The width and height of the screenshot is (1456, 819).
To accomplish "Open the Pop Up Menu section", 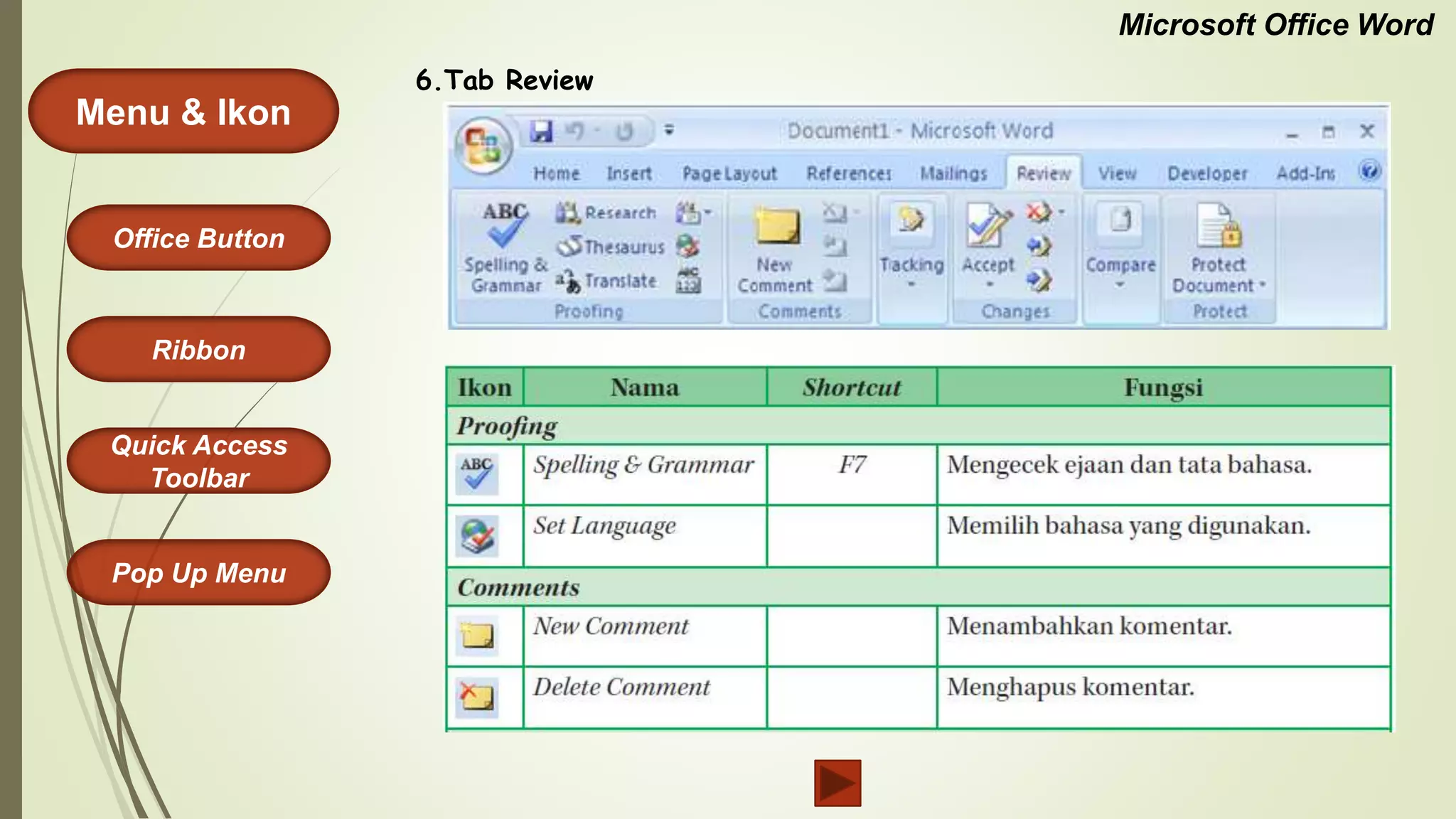I will click(198, 572).
